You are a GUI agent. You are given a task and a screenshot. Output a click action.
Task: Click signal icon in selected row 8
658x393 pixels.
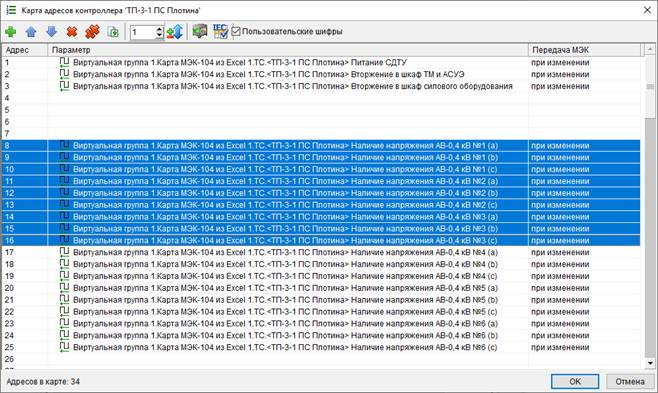tap(64, 146)
